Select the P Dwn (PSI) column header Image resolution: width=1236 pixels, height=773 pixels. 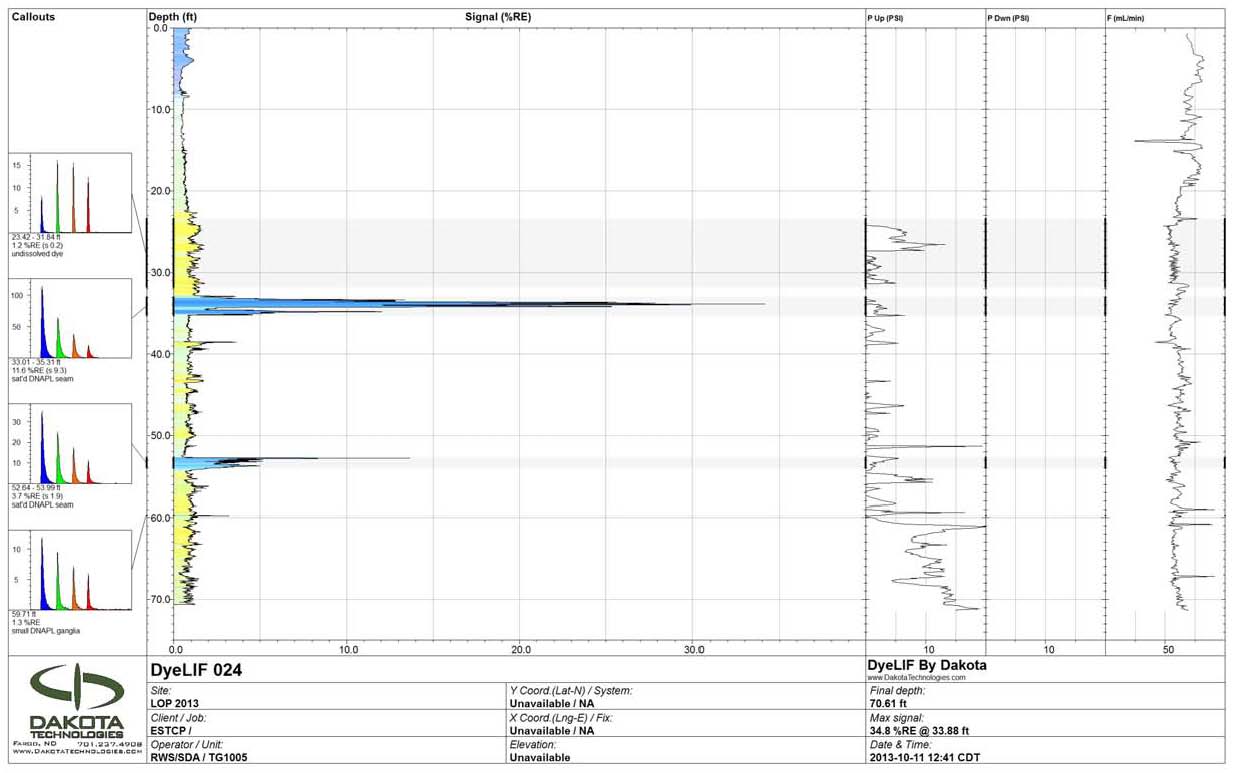1008,18
